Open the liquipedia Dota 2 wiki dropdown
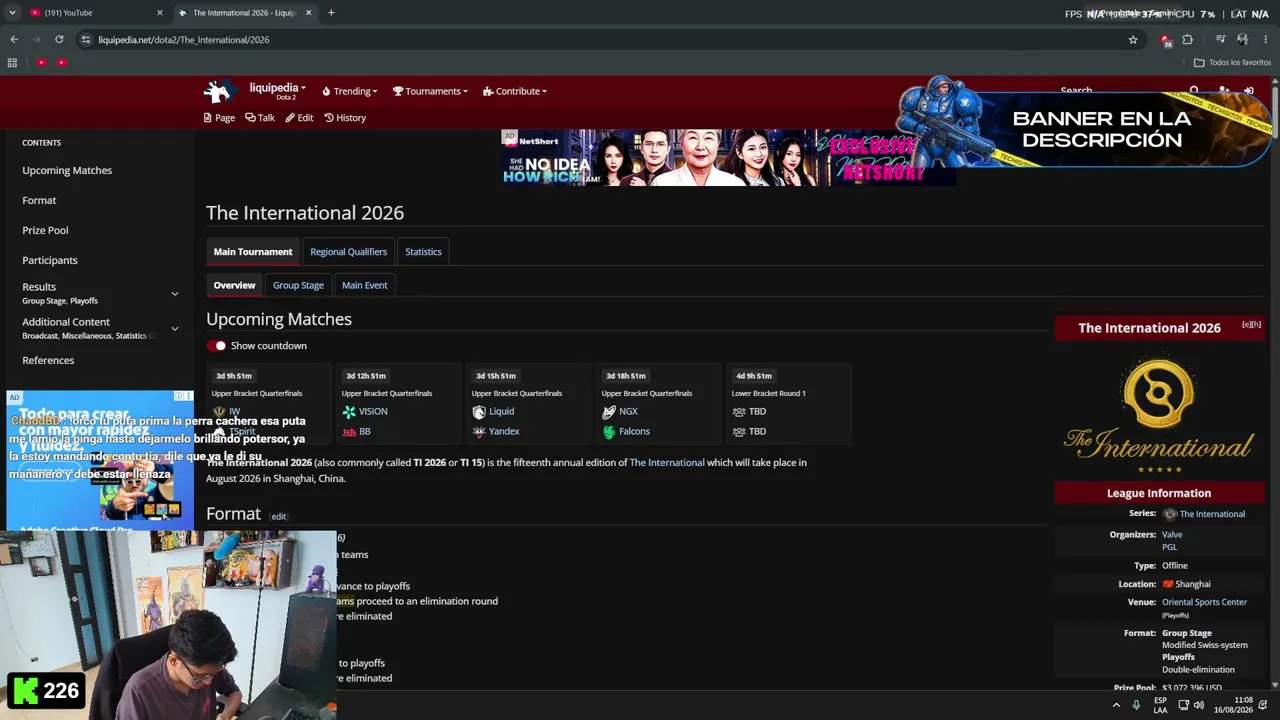The image size is (1280, 720). 277,91
